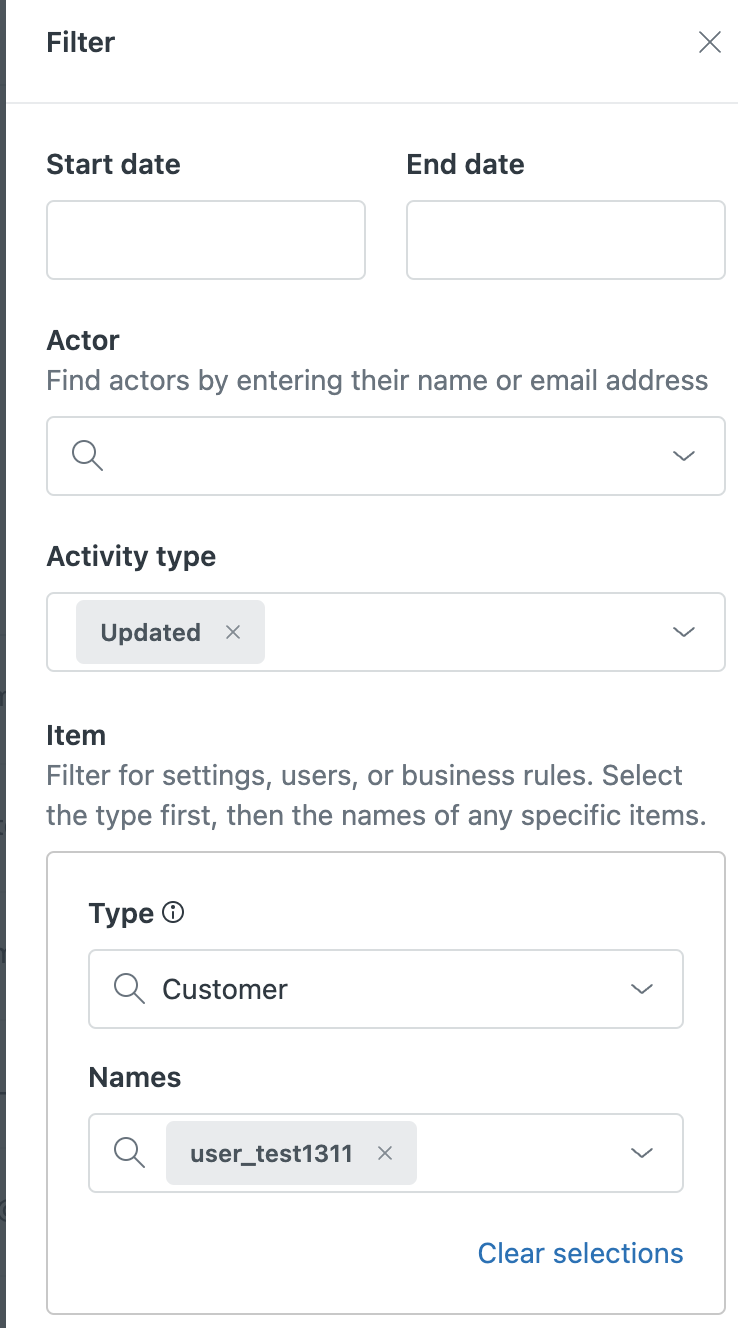Open the Names dropdown chevron
The image size is (738, 1328).
642,1153
